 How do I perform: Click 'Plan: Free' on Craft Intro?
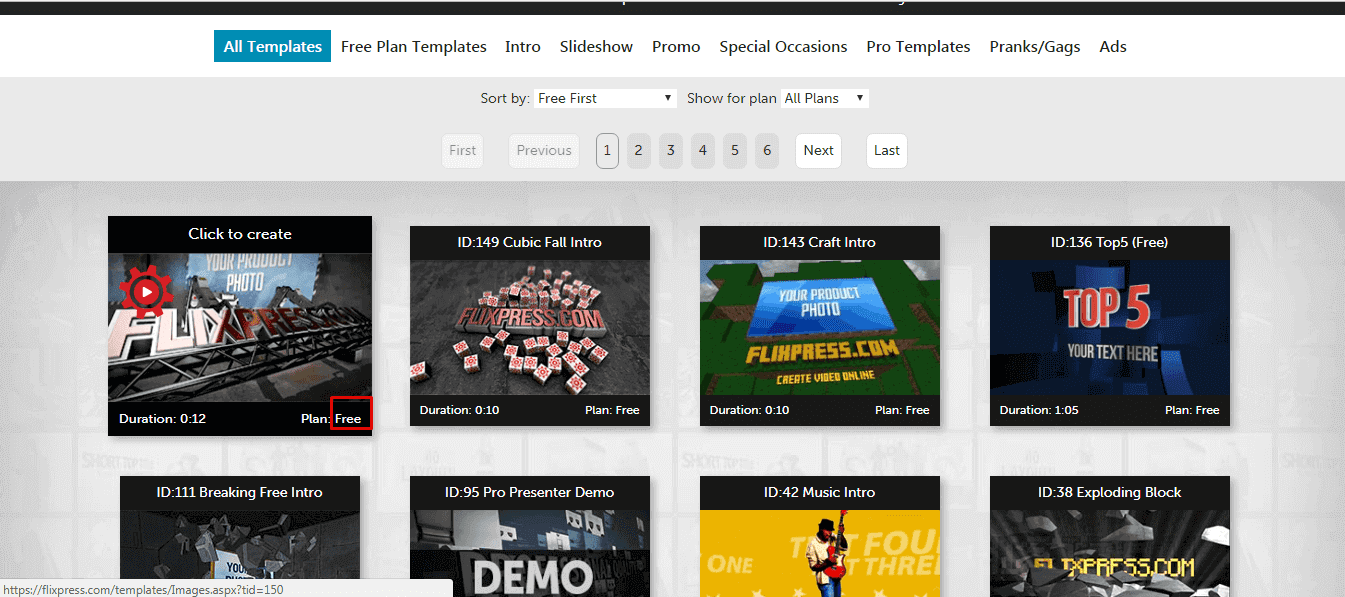tap(902, 410)
